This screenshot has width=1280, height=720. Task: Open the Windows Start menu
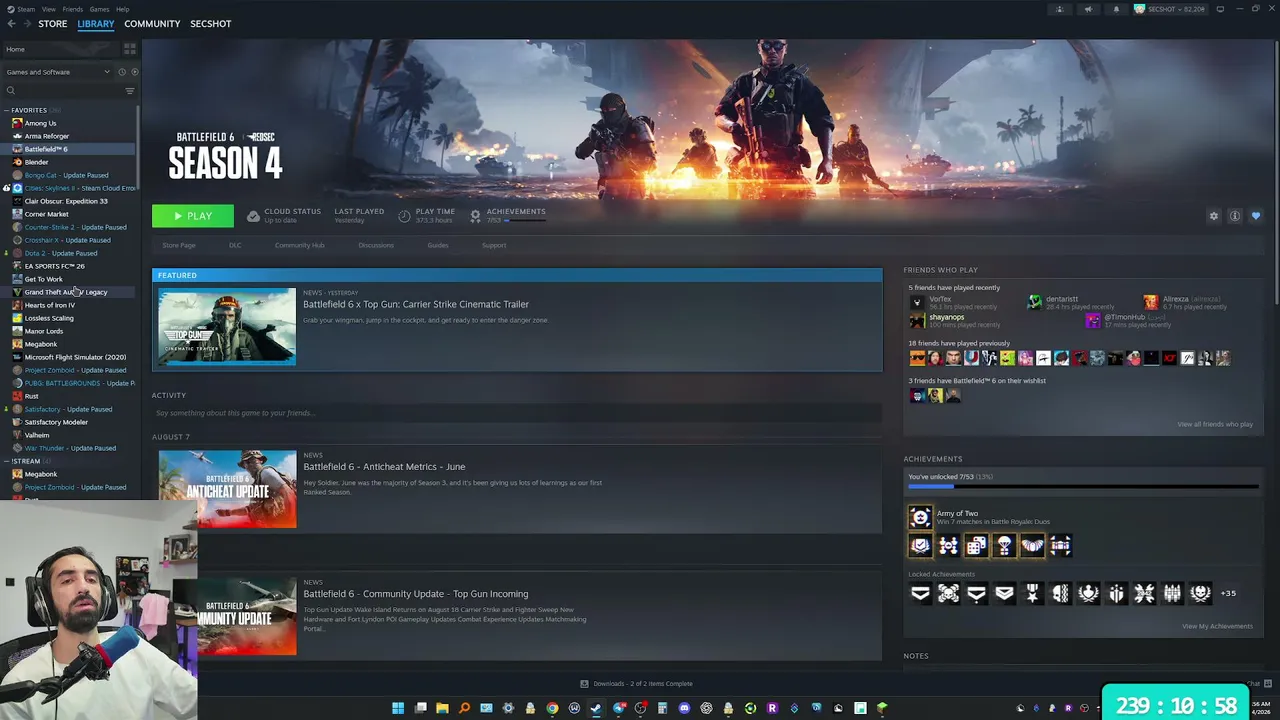[x=398, y=708]
